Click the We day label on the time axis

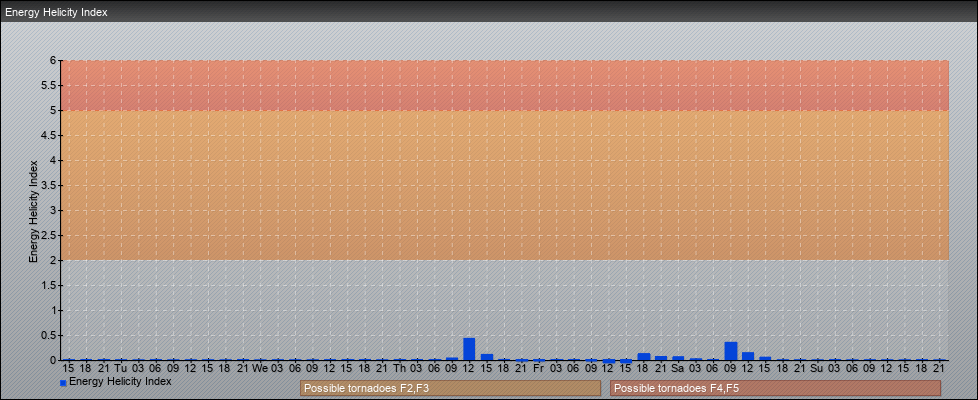point(260,368)
